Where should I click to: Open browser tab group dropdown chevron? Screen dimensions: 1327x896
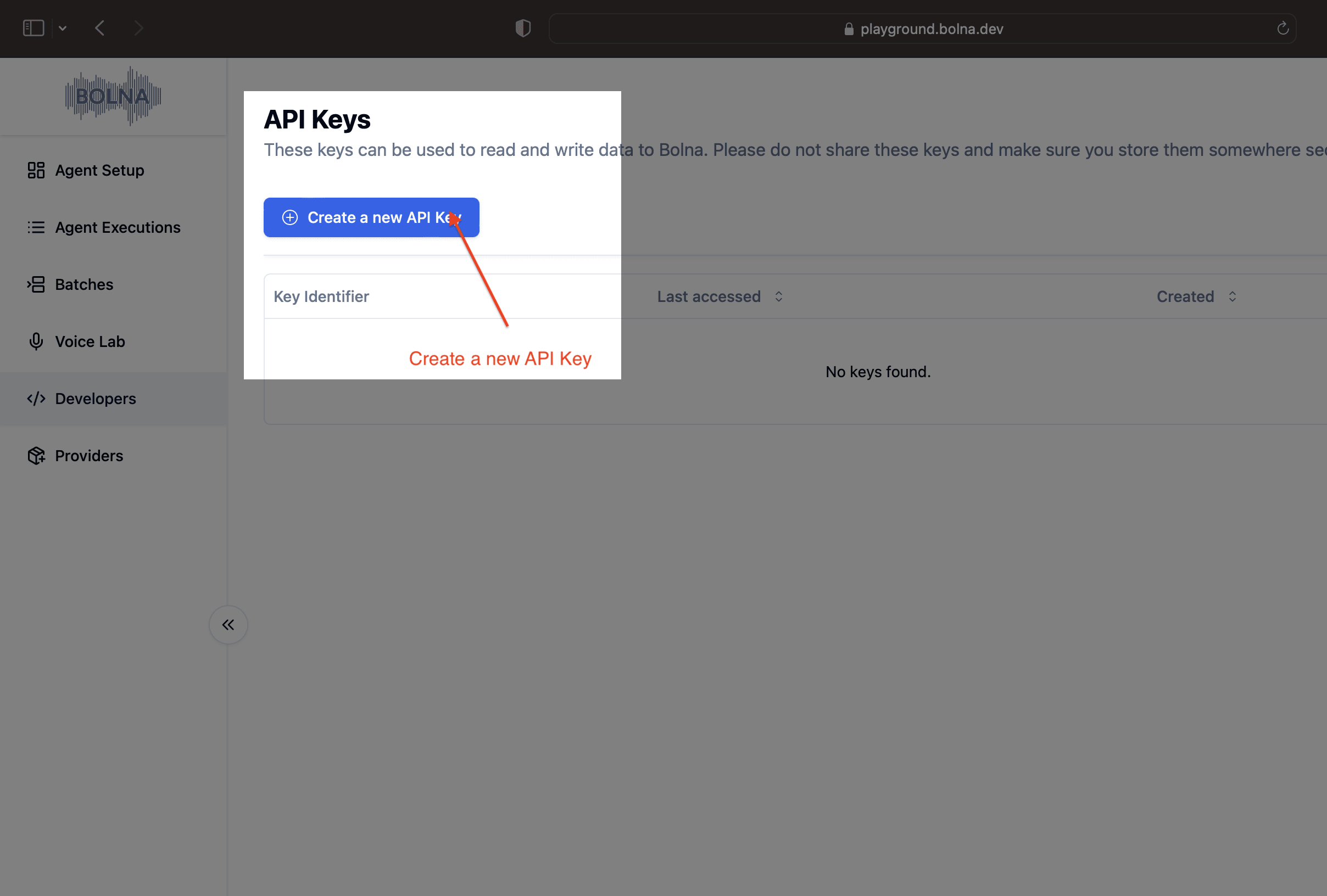63,28
